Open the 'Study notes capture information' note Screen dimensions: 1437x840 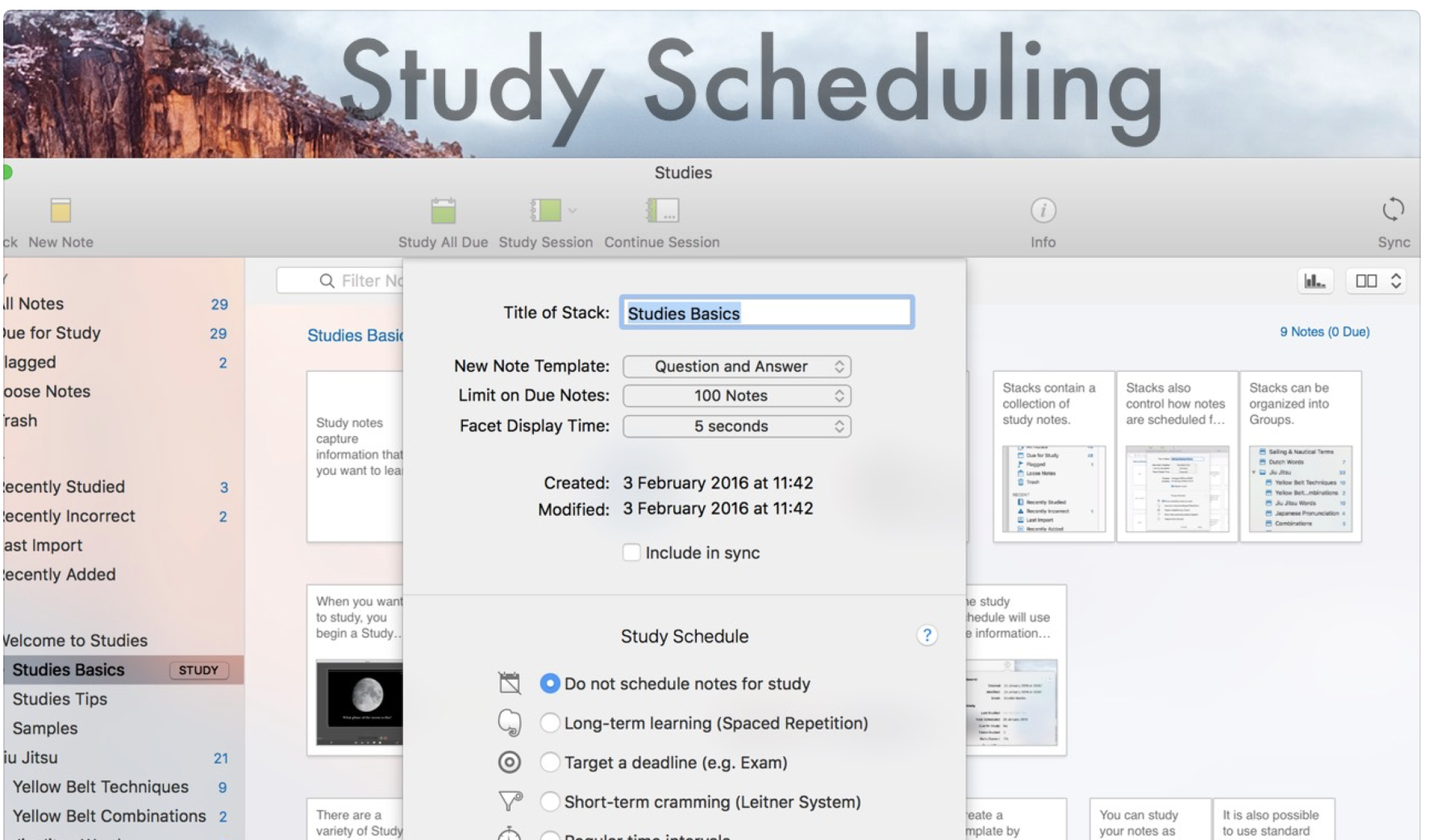pyautogui.click(x=355, y=456)
